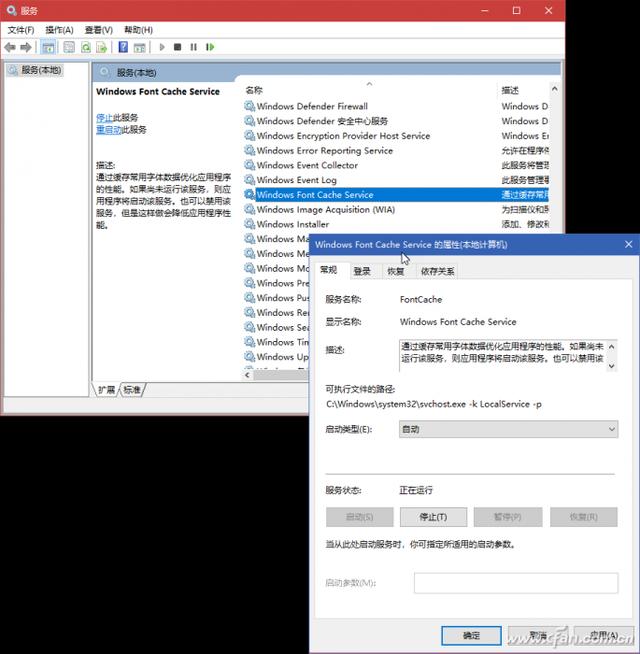Select Windows Encryption Provider Host Service row
This screenshot has width=640, height=654.
(396, 136)
